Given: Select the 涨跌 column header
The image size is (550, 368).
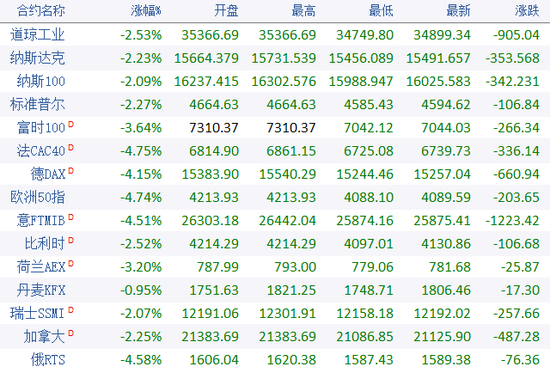Looking at the screenshot, I should click(x=527, y=11).
